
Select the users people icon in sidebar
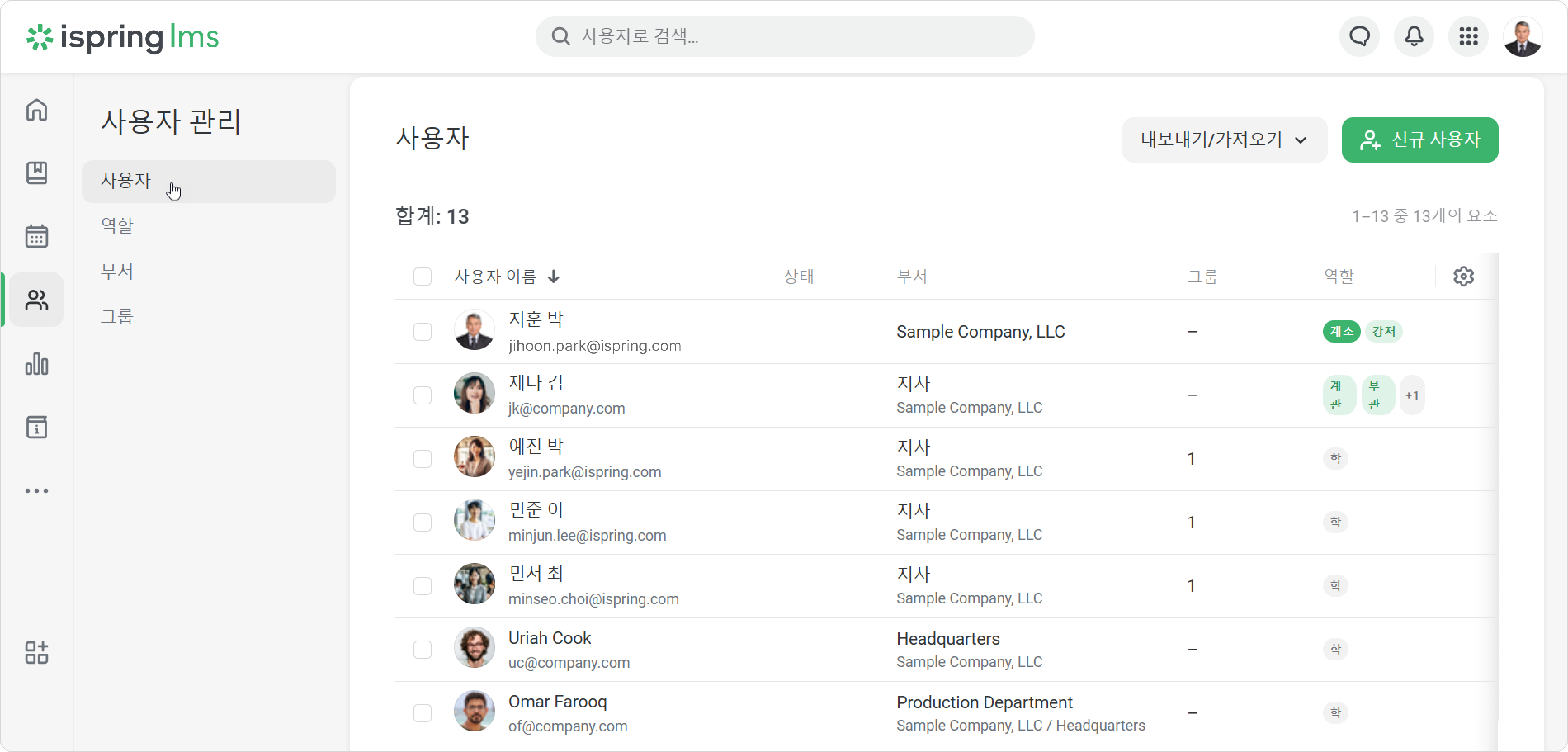click(37, 300)
